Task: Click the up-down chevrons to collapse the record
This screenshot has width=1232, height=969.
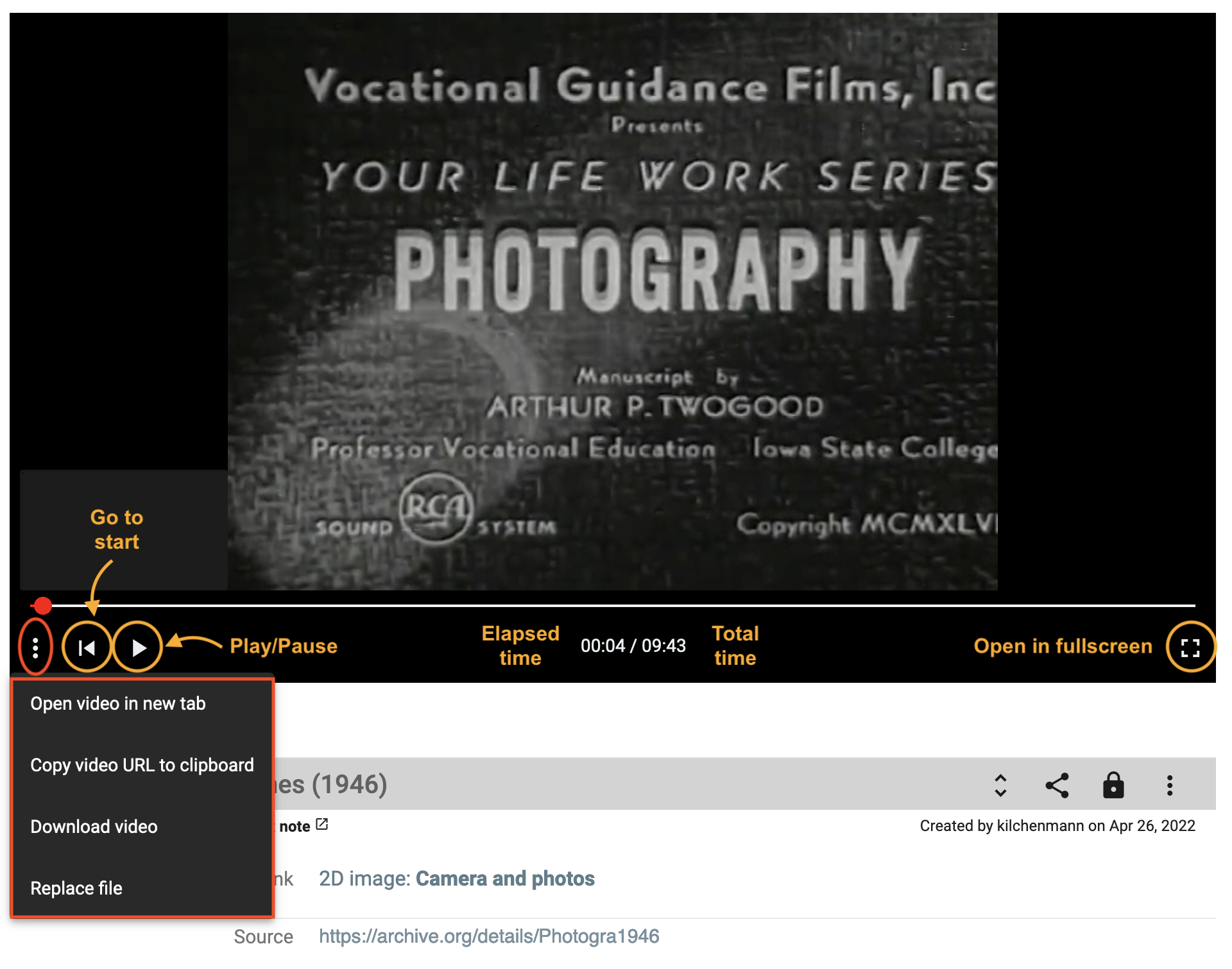Action: pos(1000,784)
